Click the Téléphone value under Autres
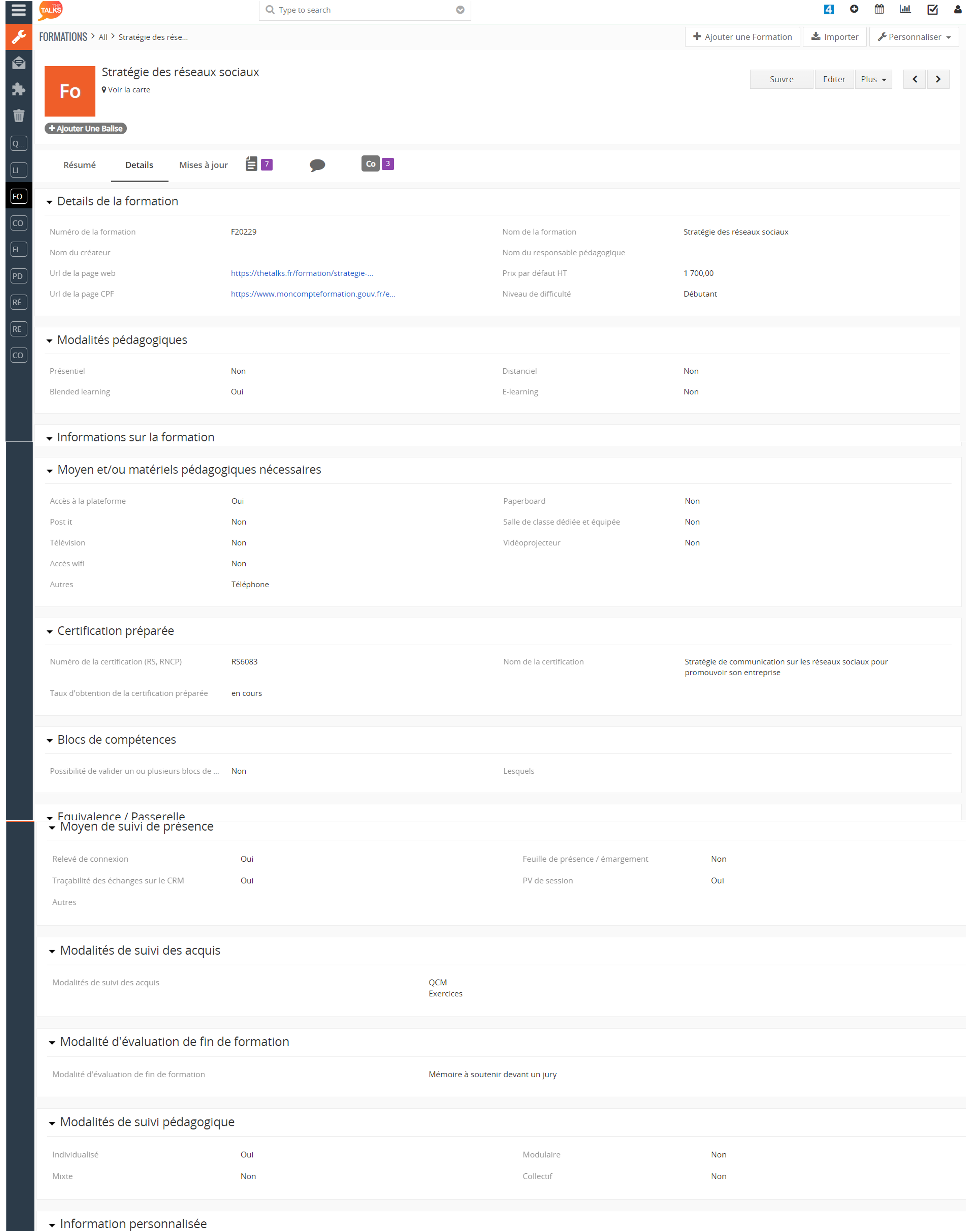967x1232 pixels. (x=250, y=584)
